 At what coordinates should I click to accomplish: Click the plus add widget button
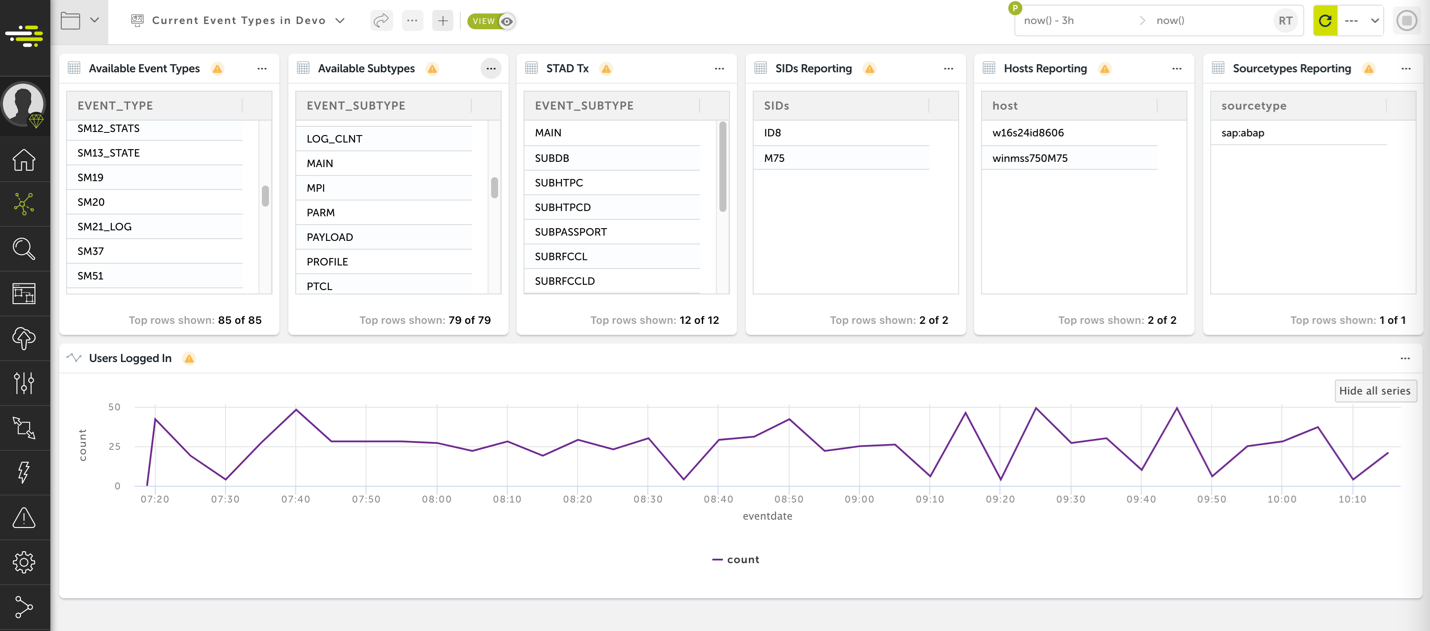pos(443,20)
